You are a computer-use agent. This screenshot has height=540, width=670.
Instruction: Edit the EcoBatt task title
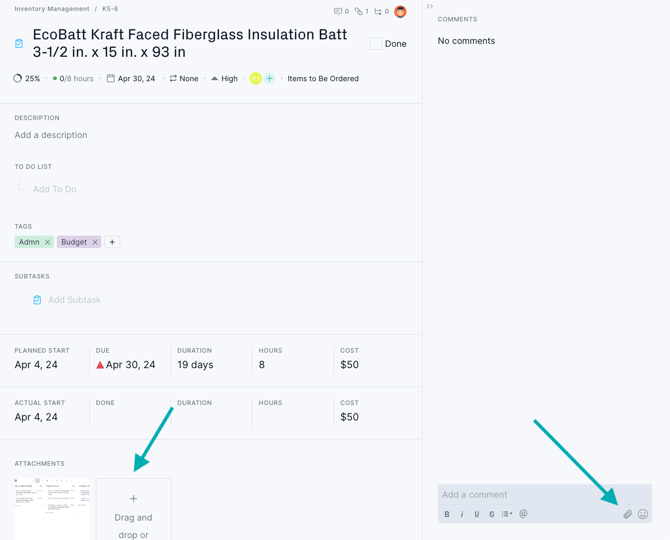coord(190,43)
